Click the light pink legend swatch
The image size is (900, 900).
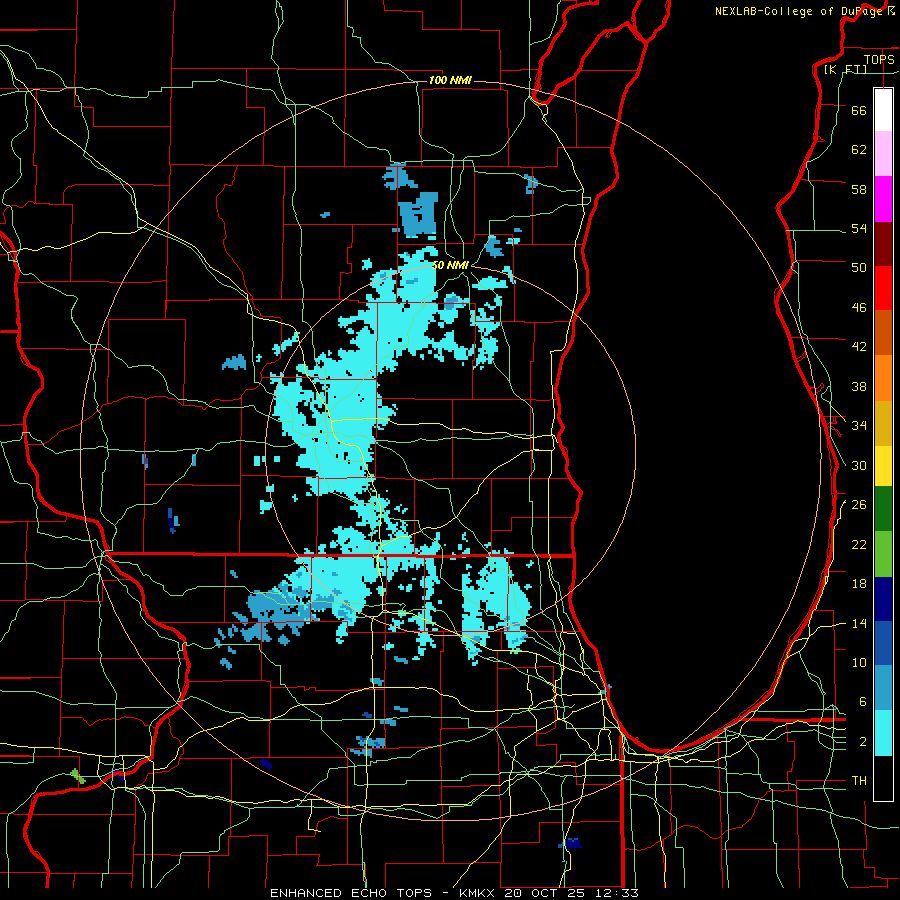pyautogui.click(x=883, y=154)
